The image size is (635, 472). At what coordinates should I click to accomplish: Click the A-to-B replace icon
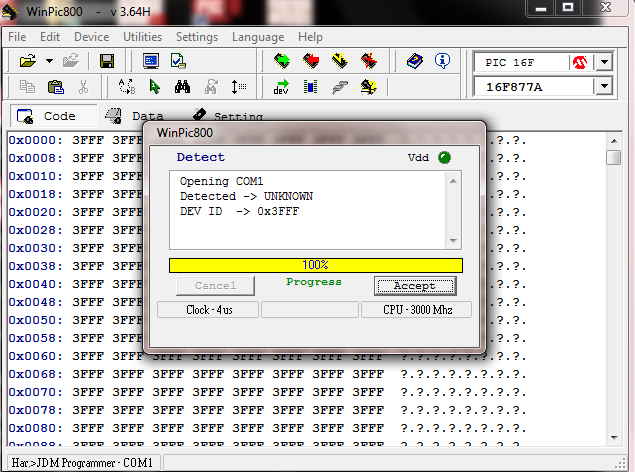point(127,87)
